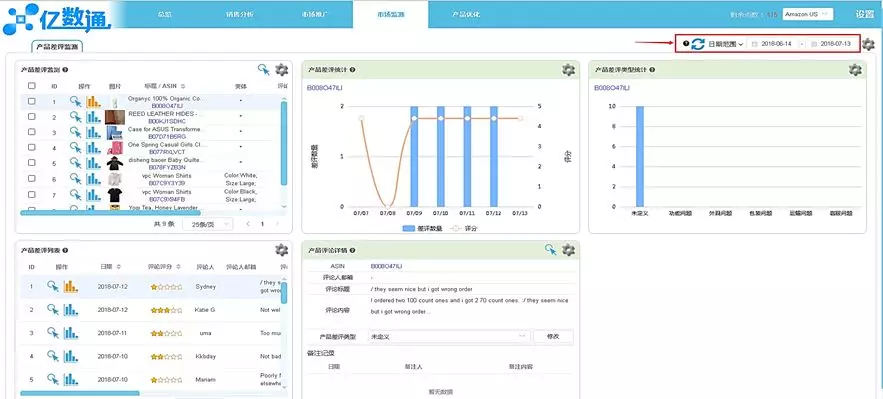The height and width of the screenshot is (399, 883).
Task: Open the B07C9Y3Y39 ASIN link
Action: 167,183
